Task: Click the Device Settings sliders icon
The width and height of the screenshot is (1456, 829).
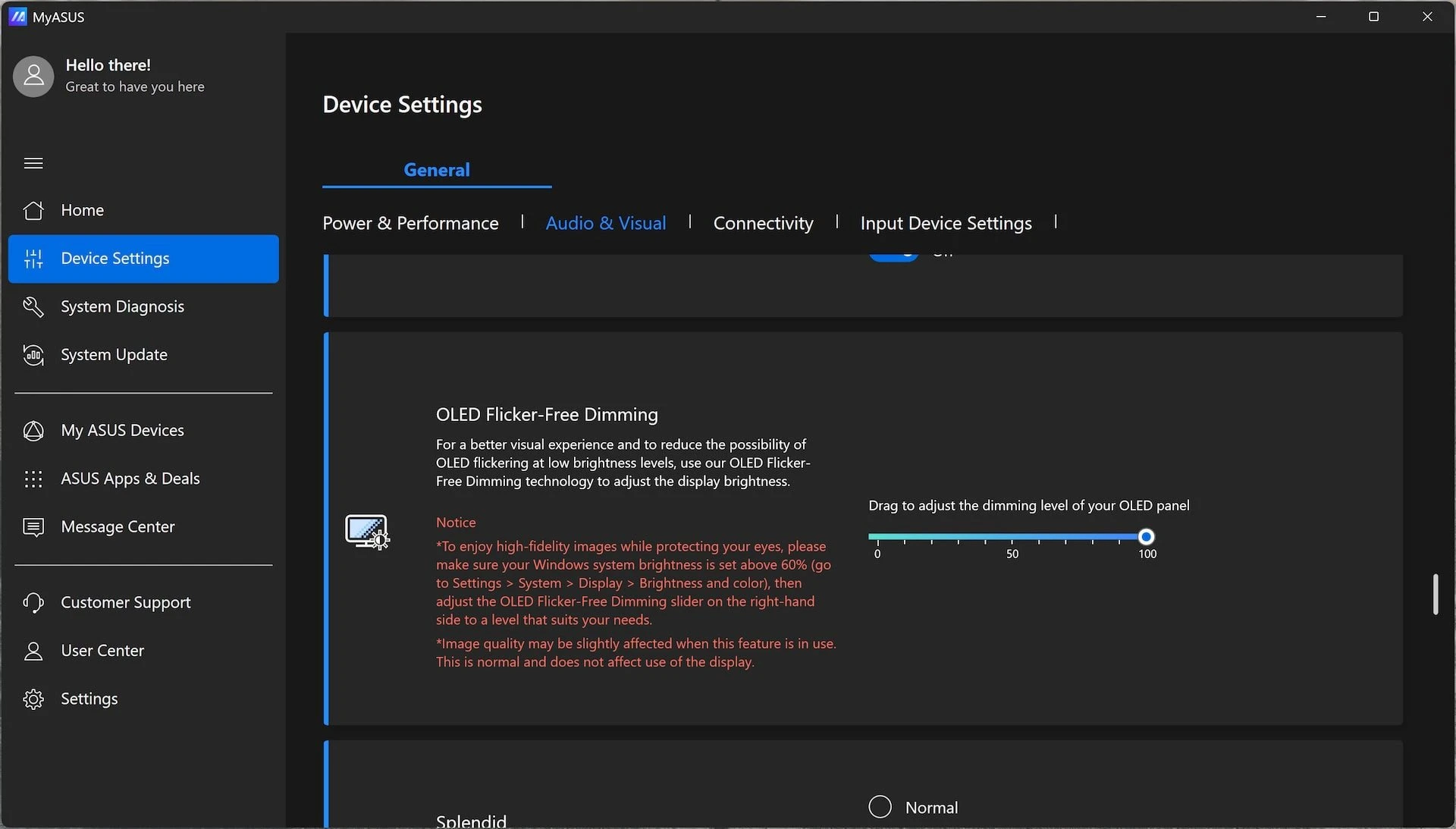Action: click(x=33, y=259)
